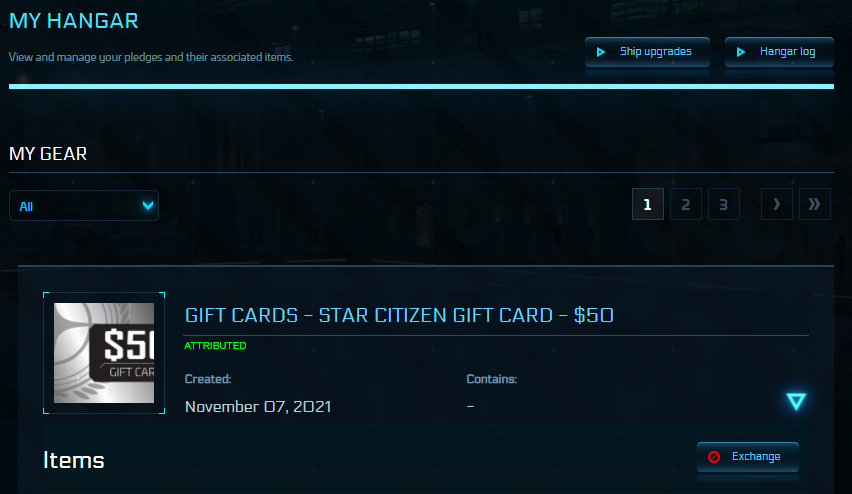Open the Ship upgrades page

coord(647,52)
